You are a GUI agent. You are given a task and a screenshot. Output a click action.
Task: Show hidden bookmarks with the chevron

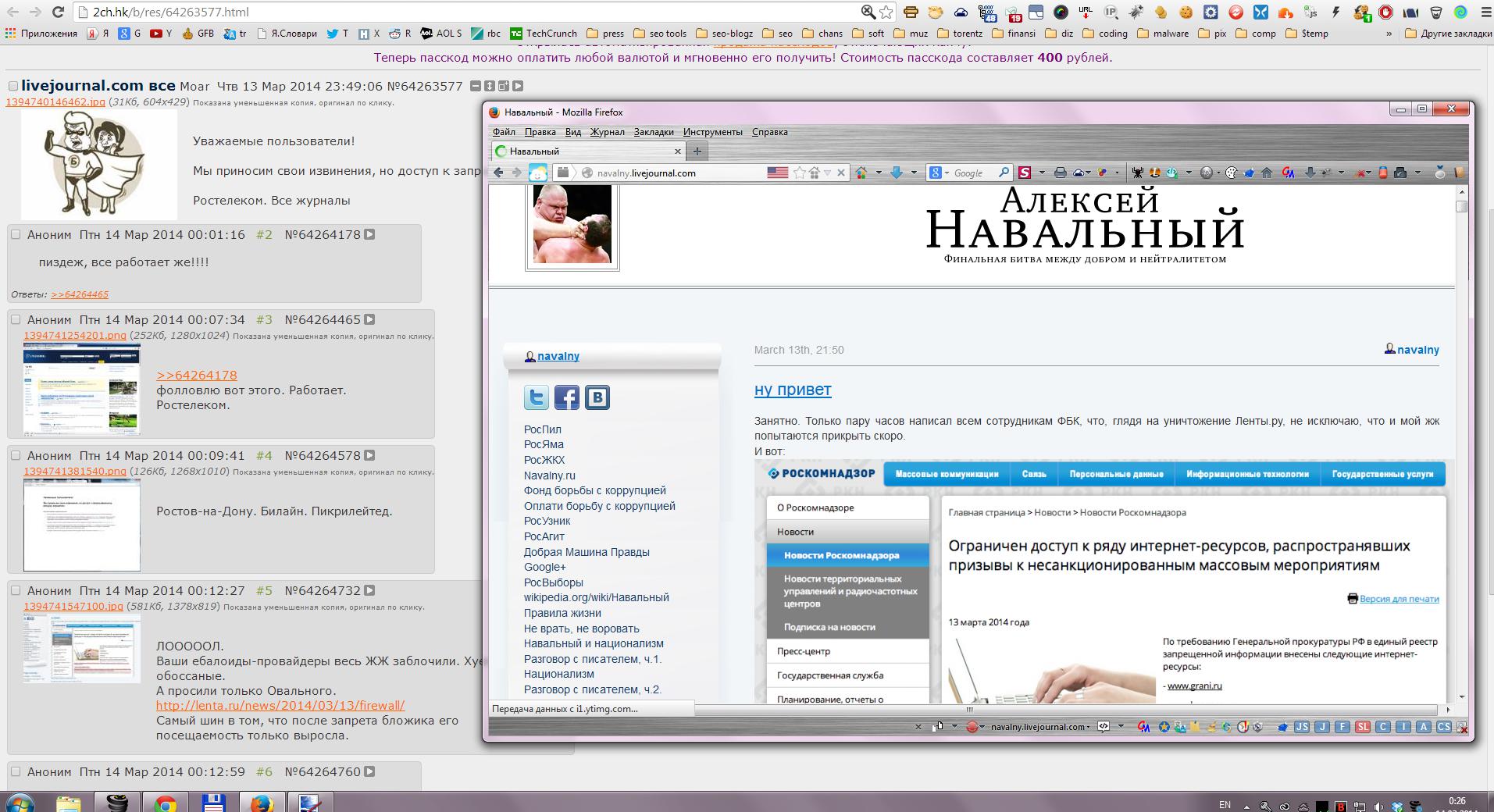point(1389,34)
